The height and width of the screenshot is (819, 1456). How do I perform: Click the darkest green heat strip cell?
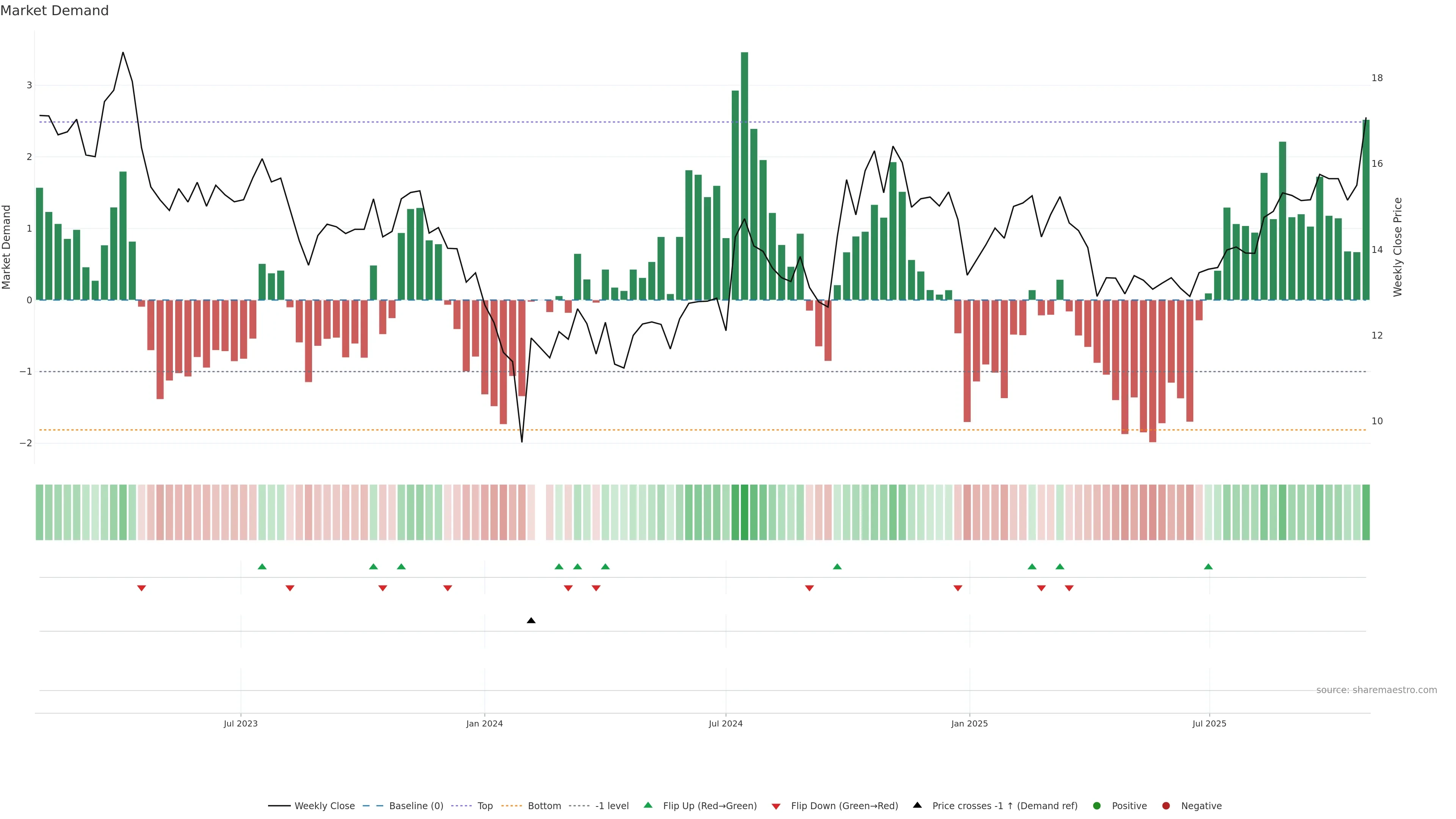(744, 512)
